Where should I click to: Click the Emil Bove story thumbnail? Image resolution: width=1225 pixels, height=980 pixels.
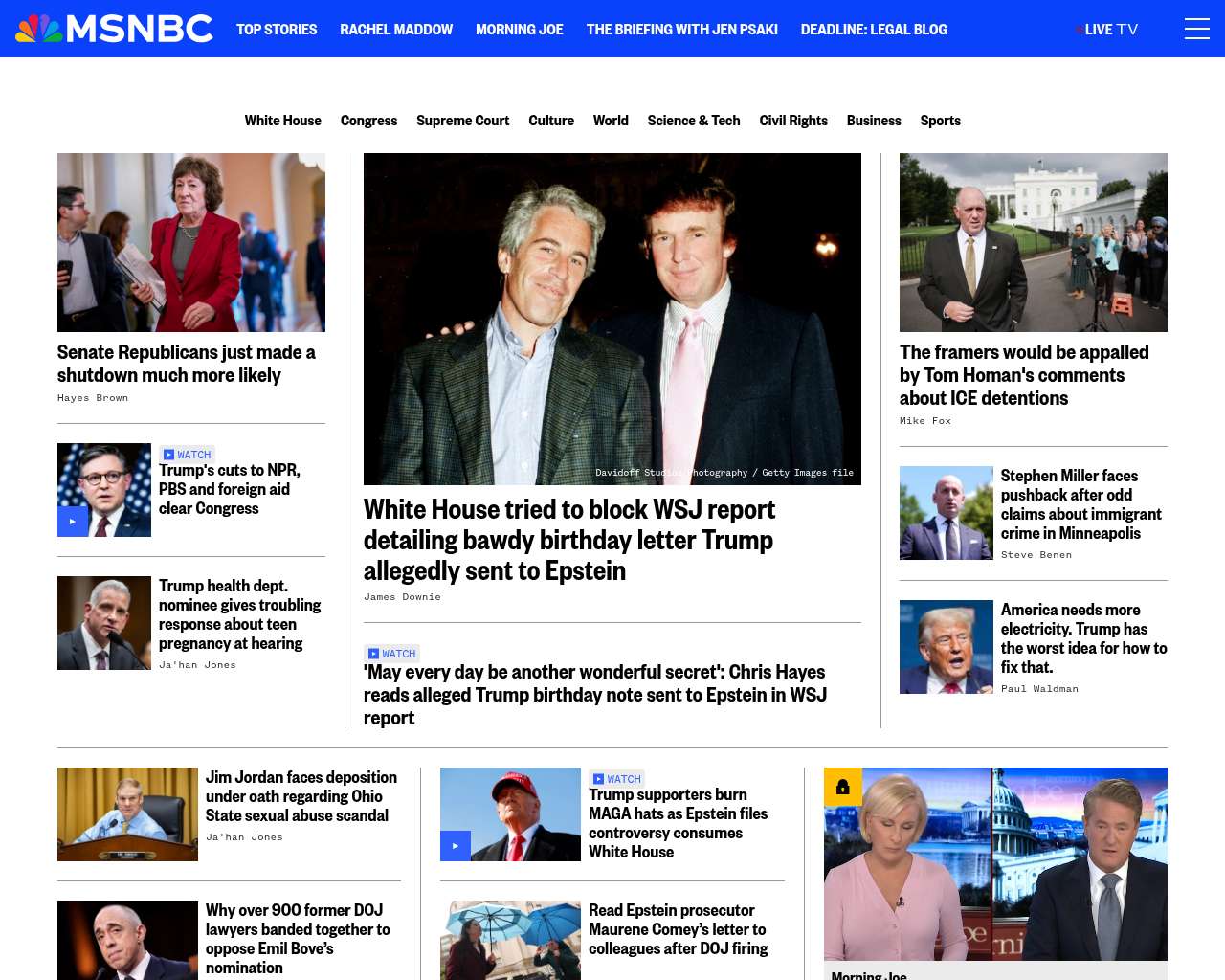point(127,940)
